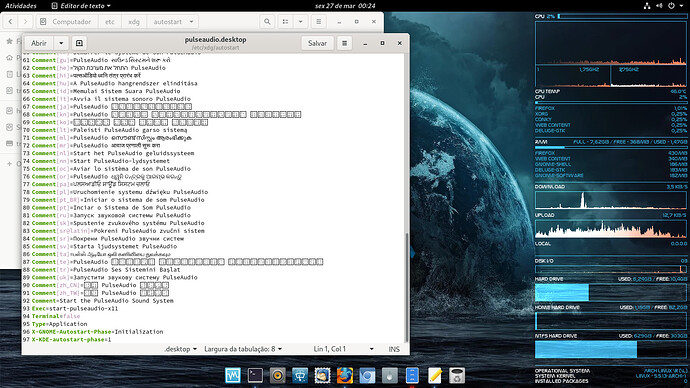
Task: Open Thunderbird mail icon in dock
Action: (323, 375)
